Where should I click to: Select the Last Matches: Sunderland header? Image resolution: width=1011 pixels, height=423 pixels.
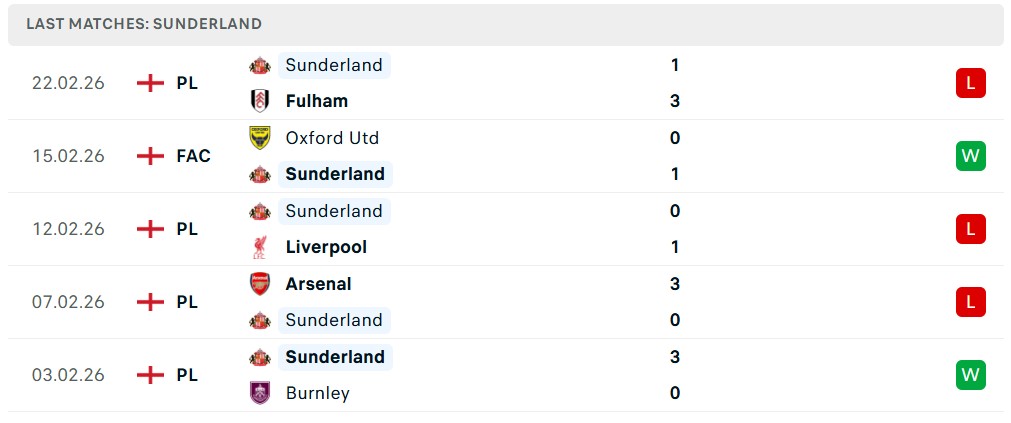click(144, 24)
